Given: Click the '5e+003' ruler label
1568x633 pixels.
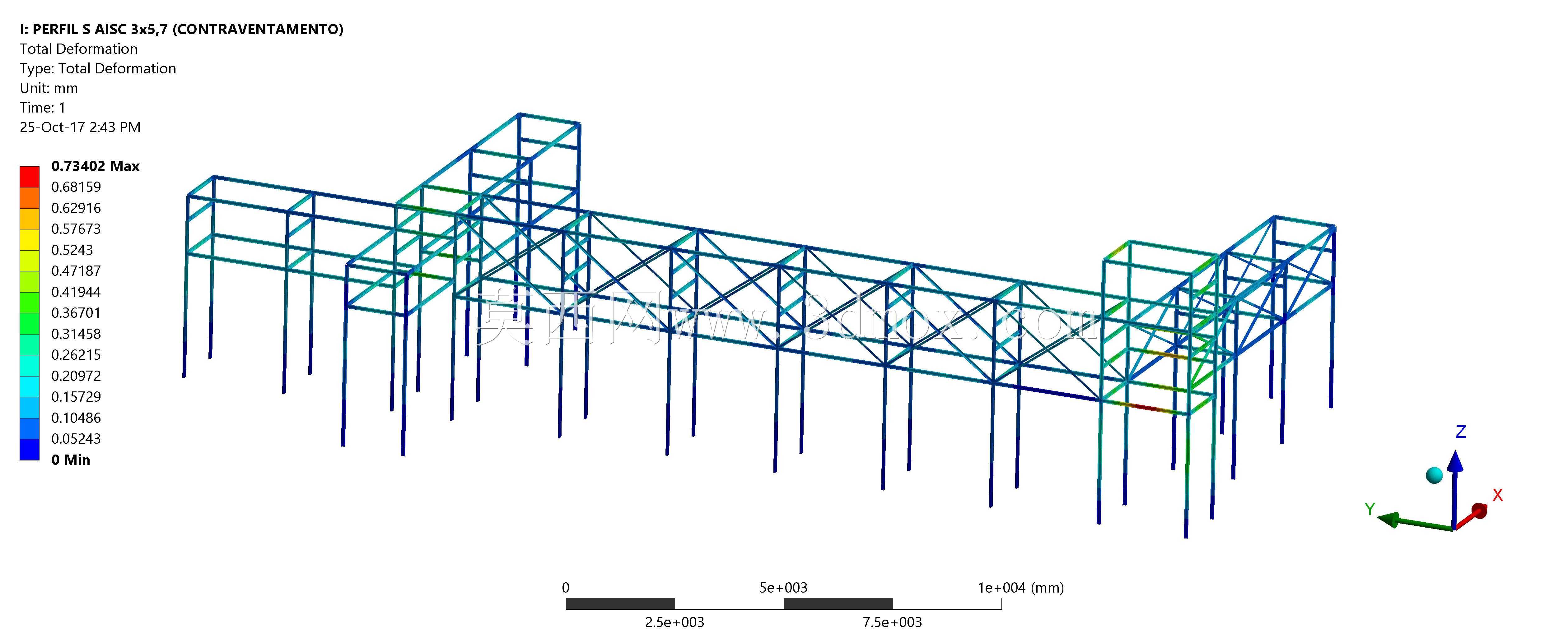Looking at the screenshot, I should 783,587.
